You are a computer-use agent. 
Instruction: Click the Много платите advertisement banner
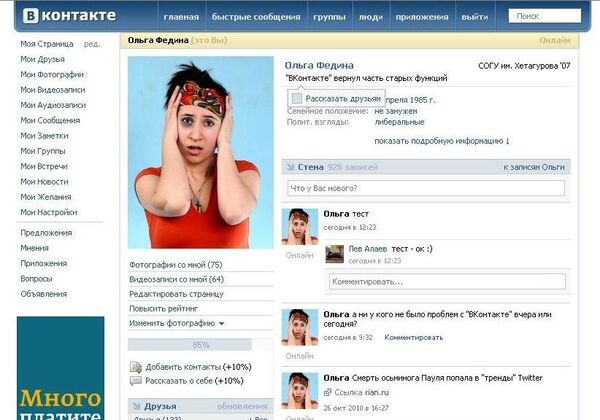(x=60, y=368)
